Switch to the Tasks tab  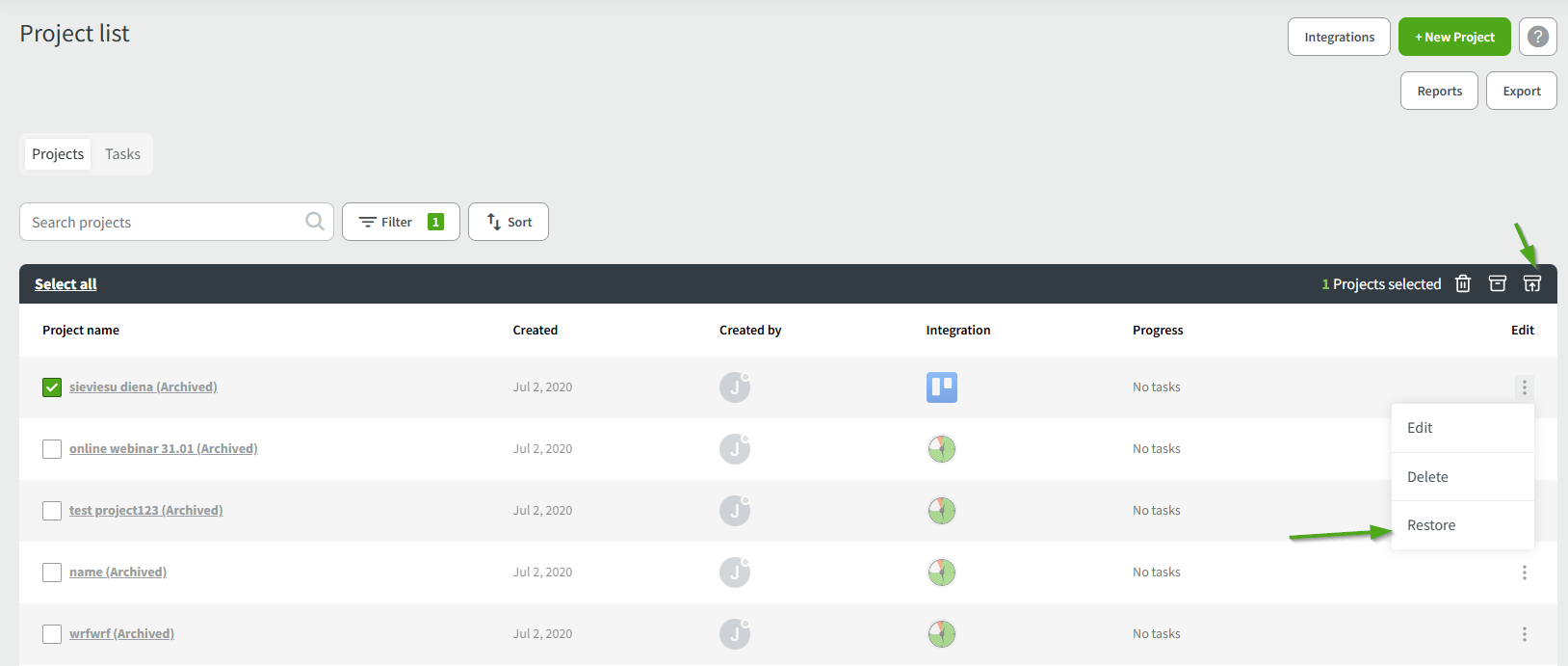tap(122, 154)
